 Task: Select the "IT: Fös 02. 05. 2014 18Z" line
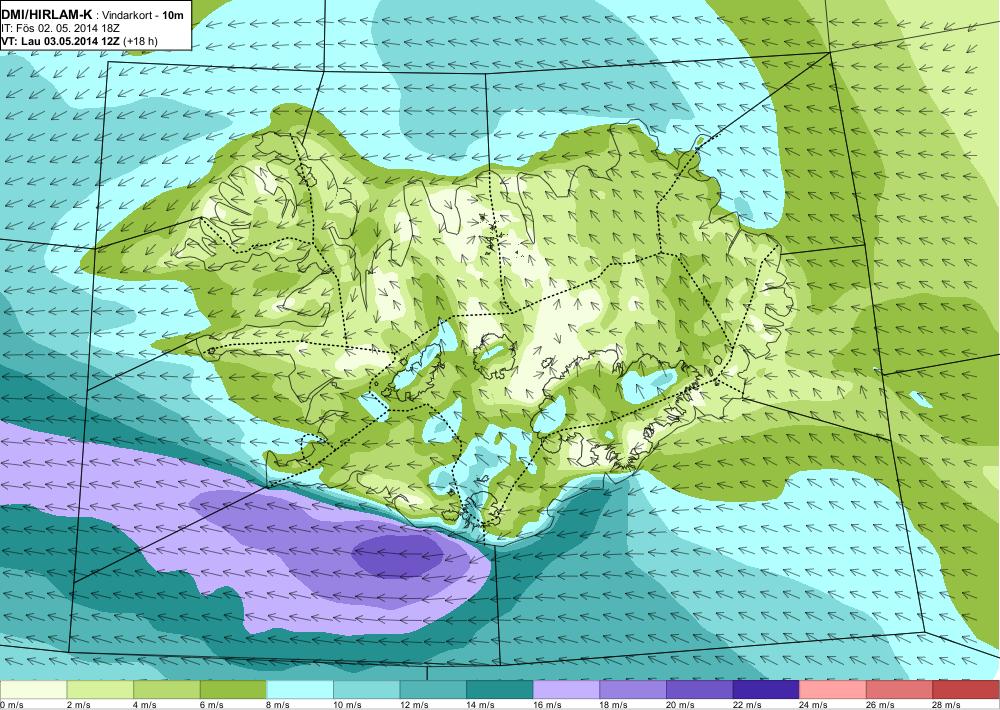[x=60, y=28]
